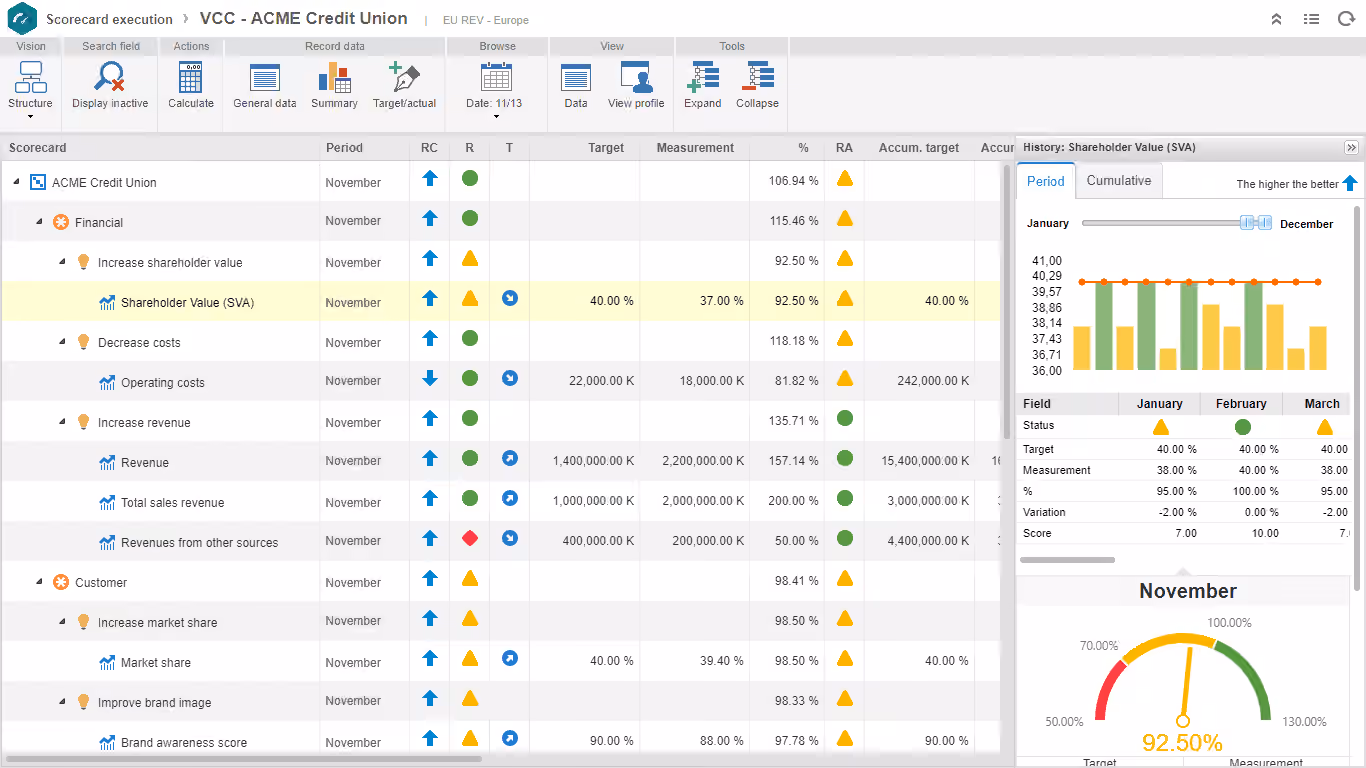Click the February column header in history
Image resolution: width=1366 pixels, height=768 pixels.
pos(1241,404)
